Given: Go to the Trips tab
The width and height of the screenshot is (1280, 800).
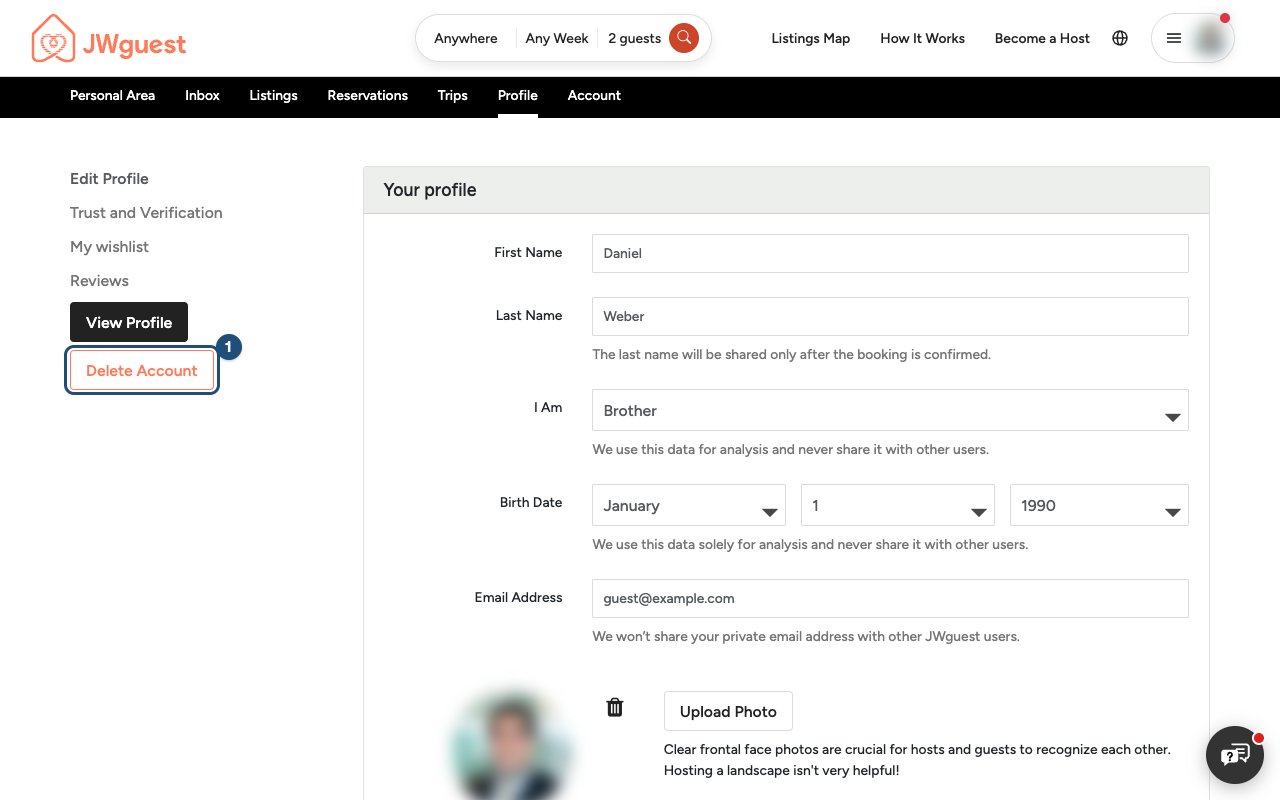Looking at the screenshot, I should pos(452,96).
